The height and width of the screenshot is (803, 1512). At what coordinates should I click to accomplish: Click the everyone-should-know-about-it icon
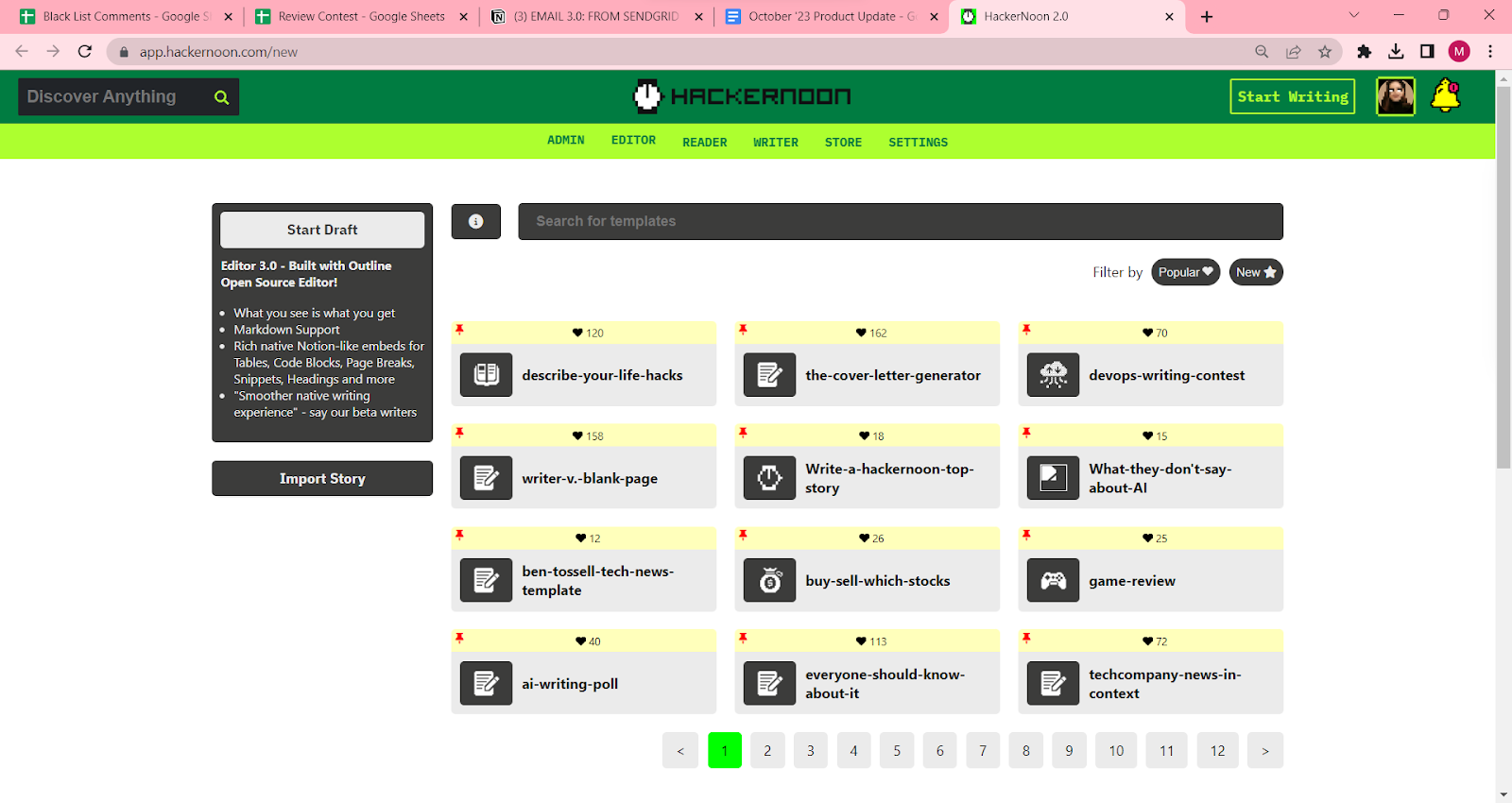(770, 684)
